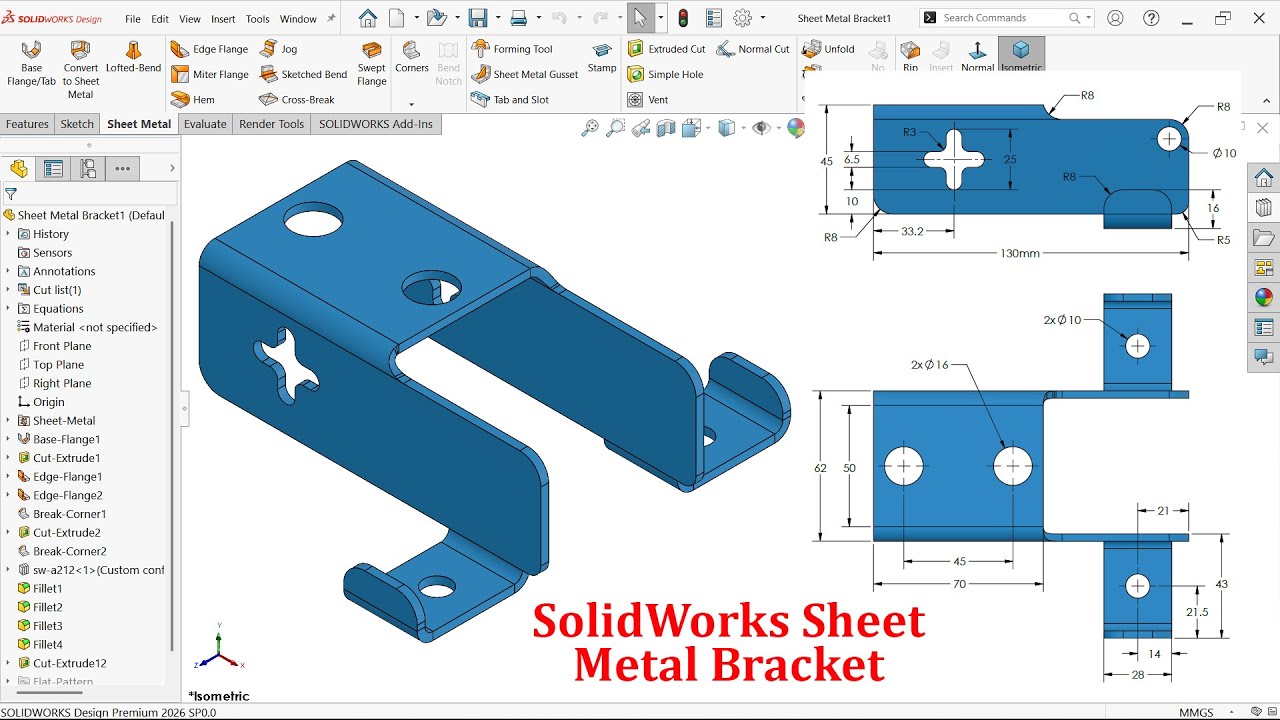Screen dimensions: 1280x720
Task: Expand the Base-Flange1 feature
Action: (8, 439)
